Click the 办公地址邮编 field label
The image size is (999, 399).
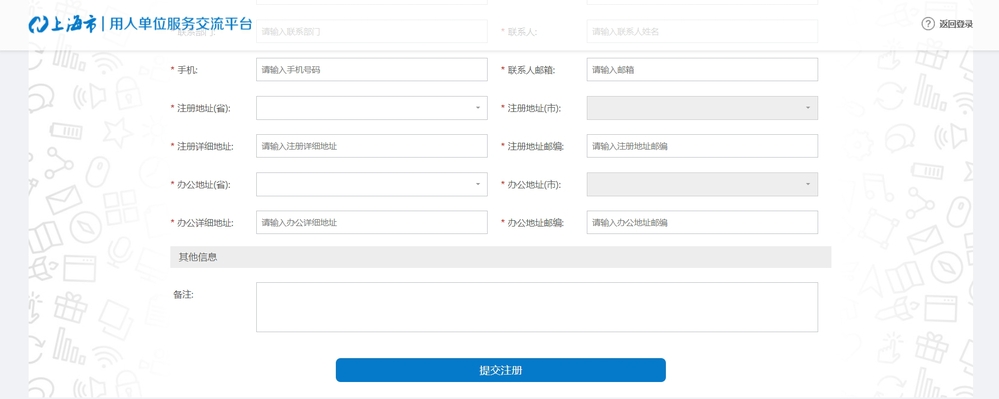(536, 223)
